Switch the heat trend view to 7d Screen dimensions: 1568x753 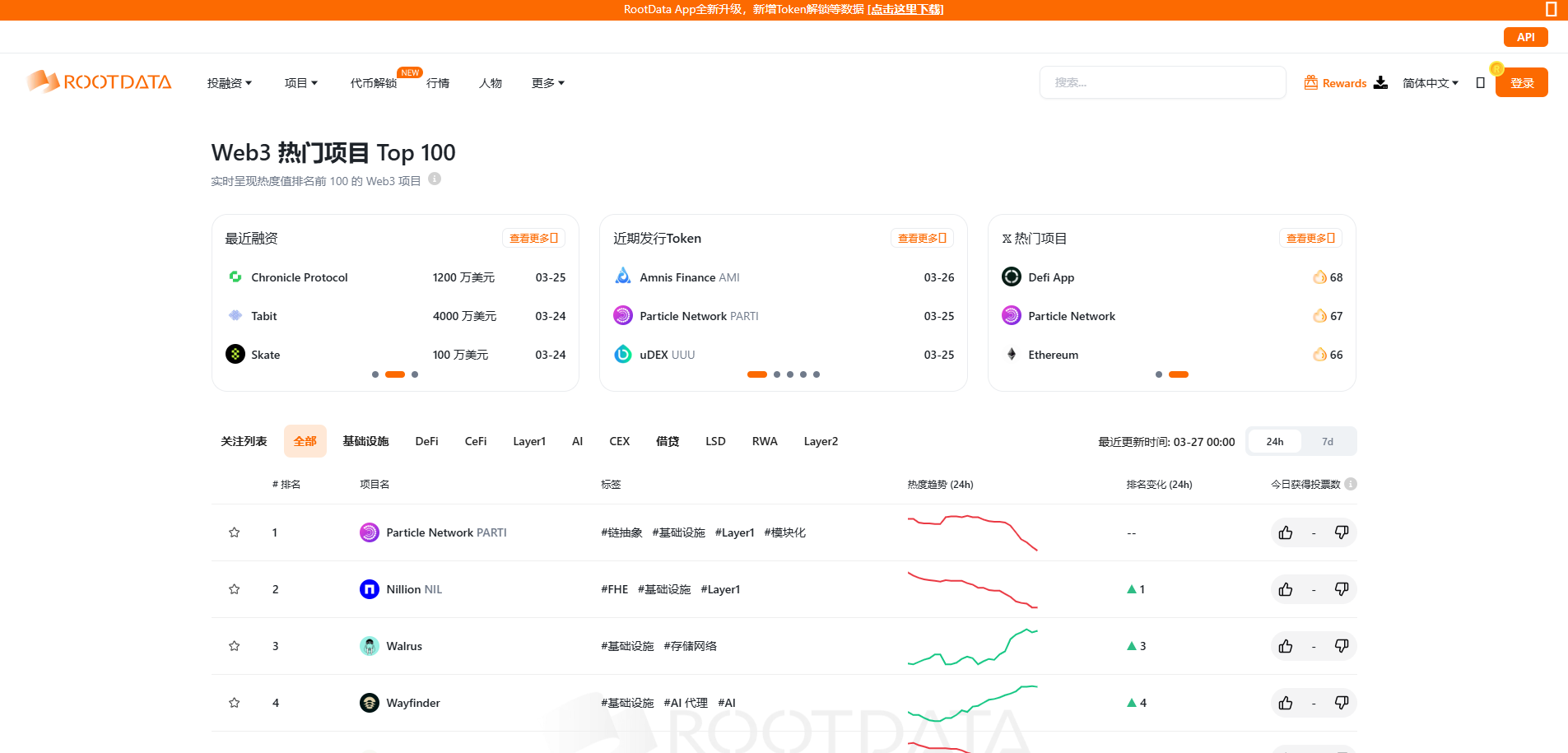click(1327, 441)
